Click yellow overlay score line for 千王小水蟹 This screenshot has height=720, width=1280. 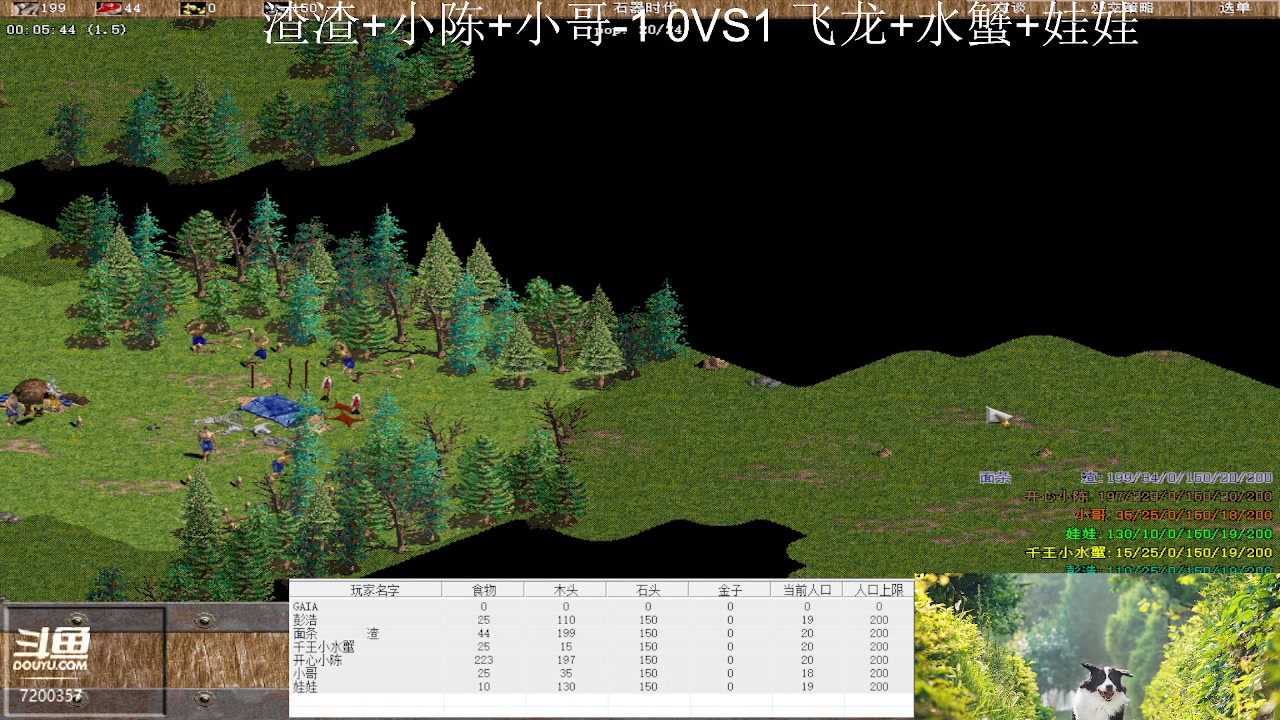click(x=1149, y=552)
